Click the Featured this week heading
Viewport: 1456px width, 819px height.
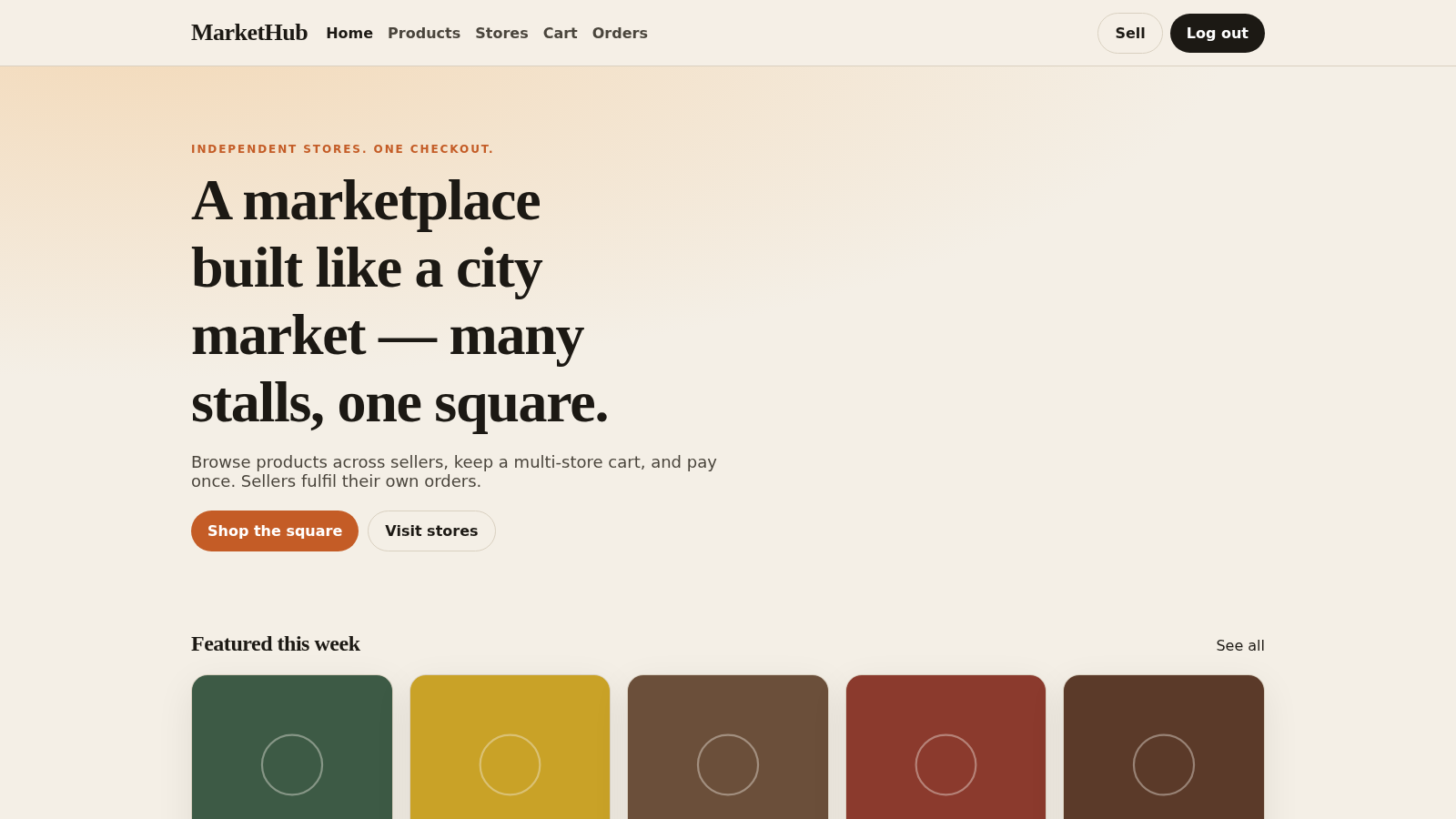point(276,644)
